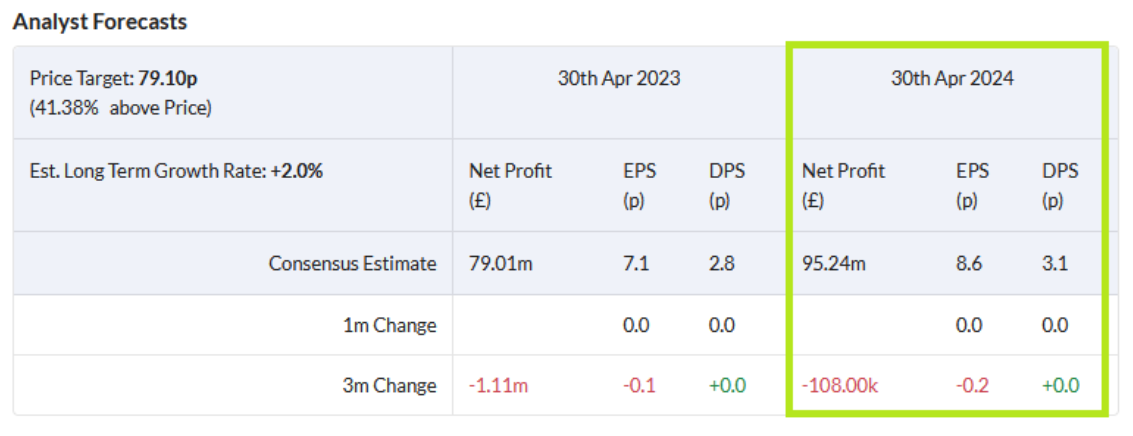Select the 30th Apr 2024 column header
1133x436 pixels.
click(952, 78)
